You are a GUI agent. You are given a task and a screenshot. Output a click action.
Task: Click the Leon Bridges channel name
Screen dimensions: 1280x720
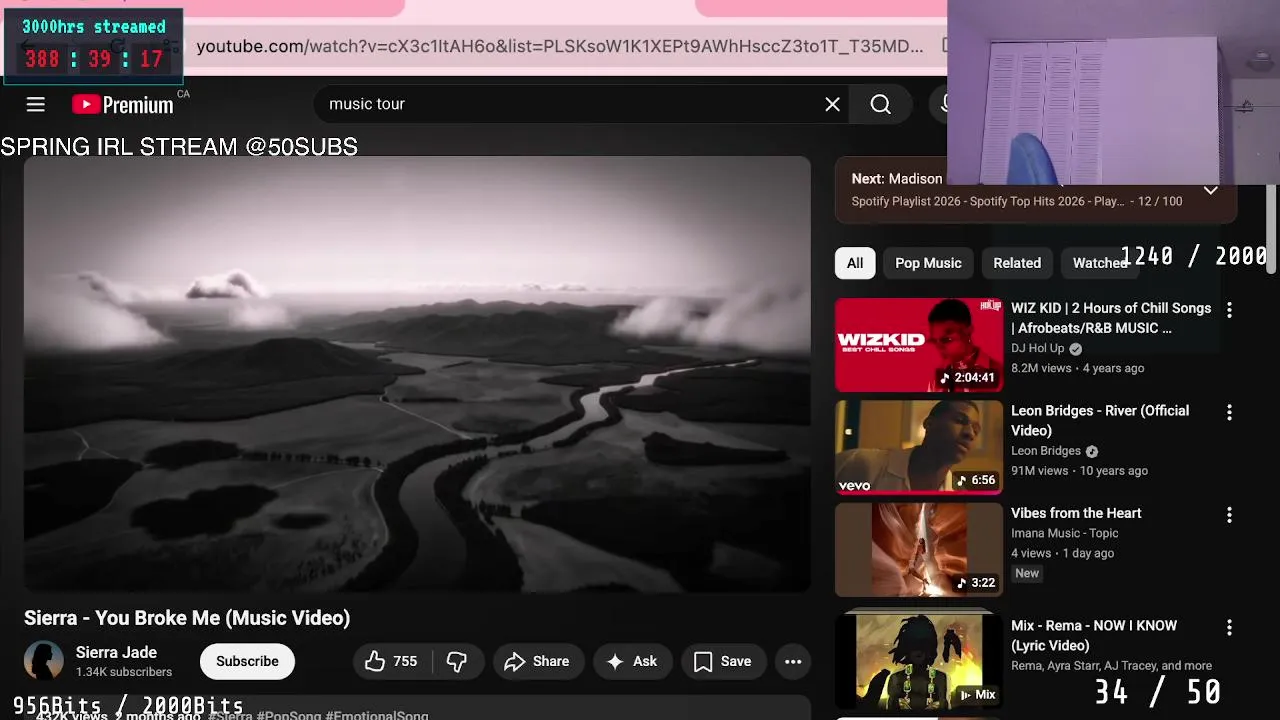[1046, 451]
